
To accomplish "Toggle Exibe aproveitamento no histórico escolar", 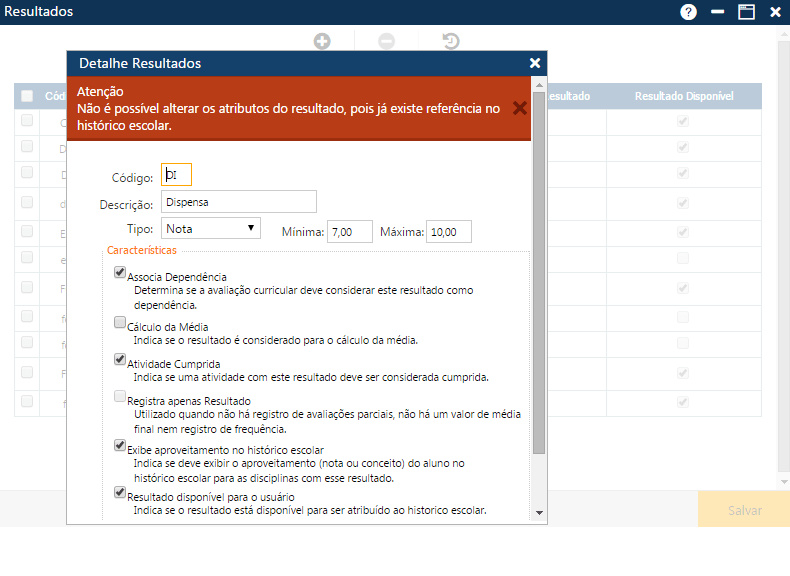I will 120,446.
